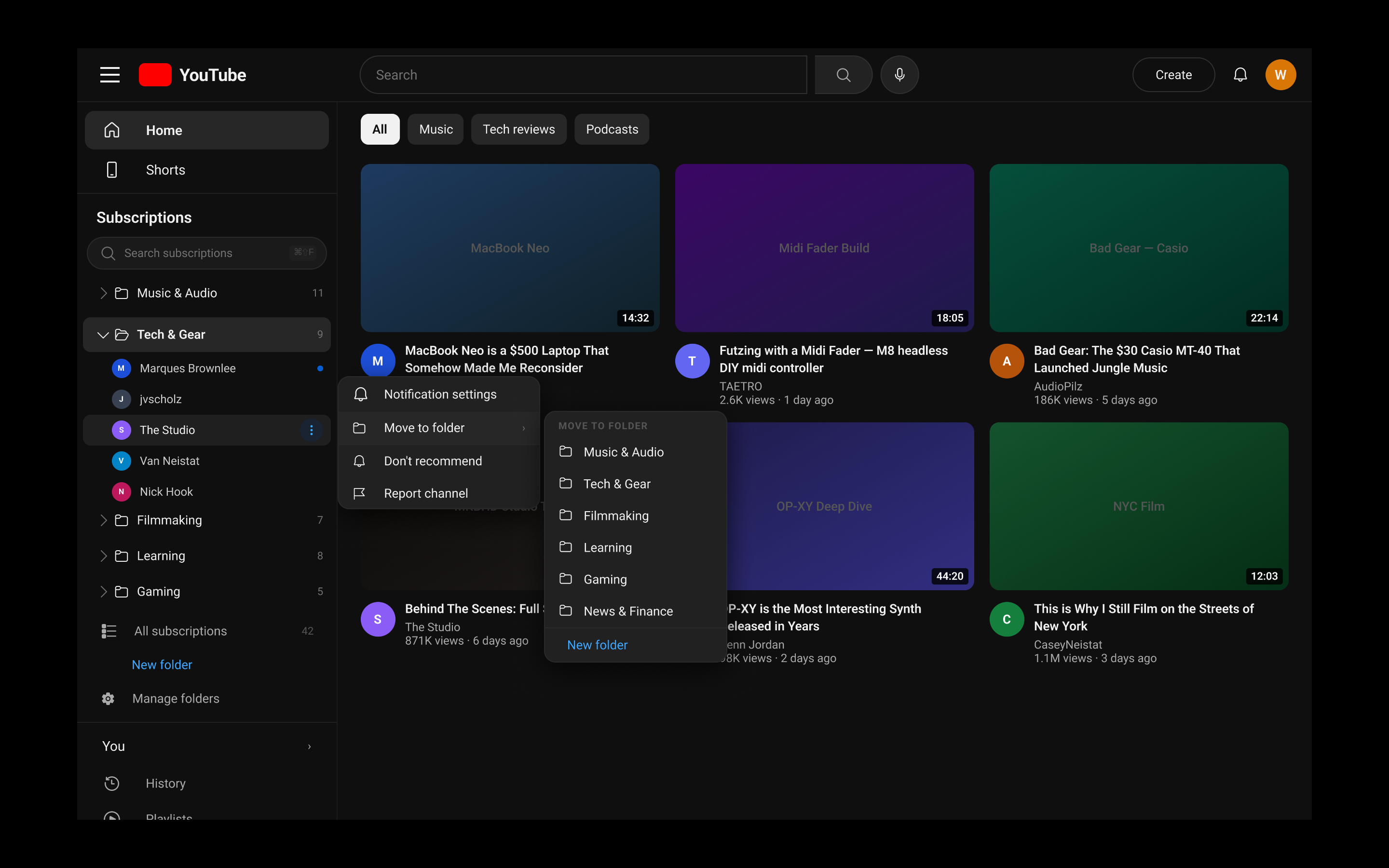Open the OP-XY Deep Dive thumbnail
This screenshot has width=1389, height=868.
pyautogui.click(x=850, y=506)
